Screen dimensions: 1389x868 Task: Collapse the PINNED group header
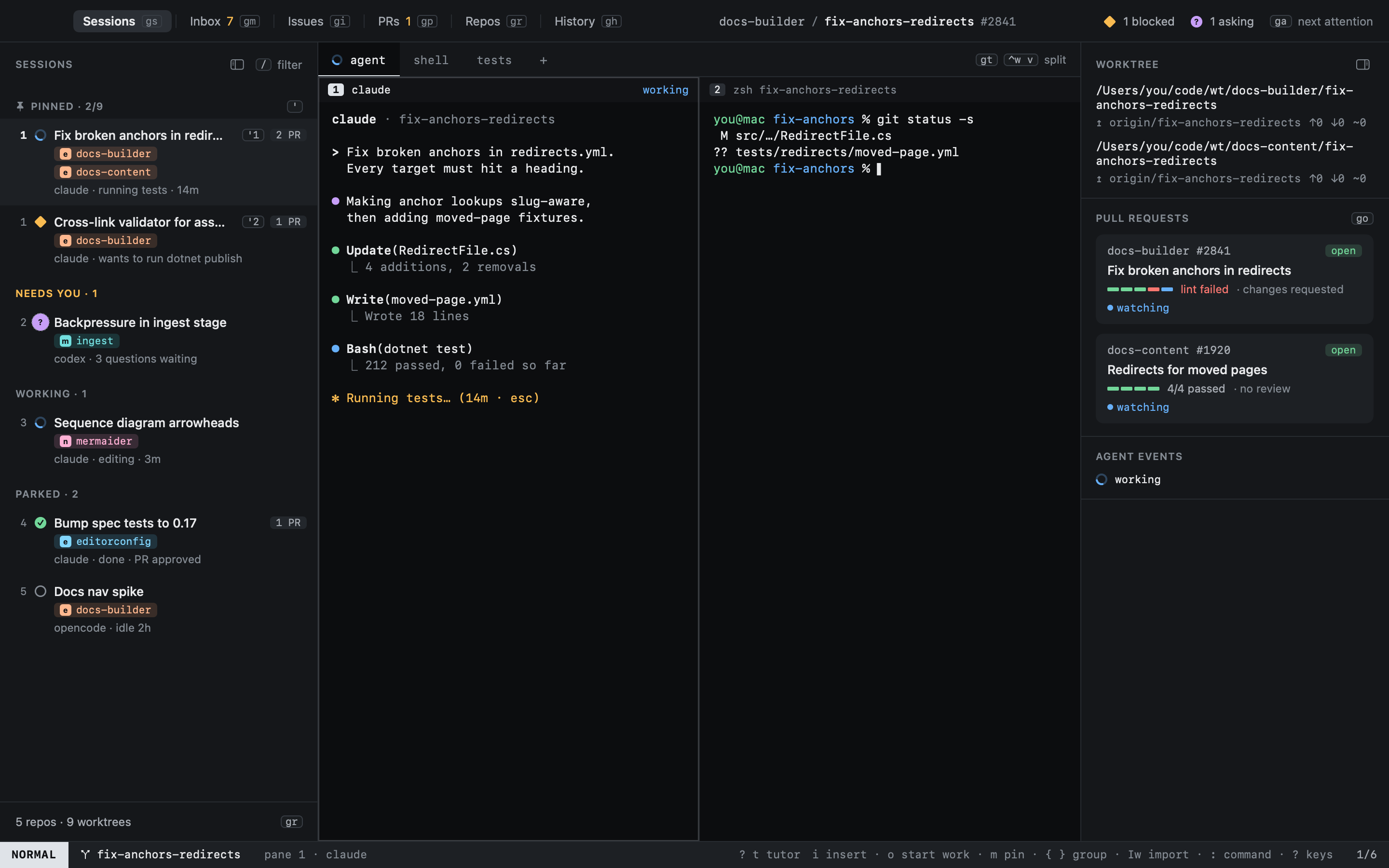(67, 106)
